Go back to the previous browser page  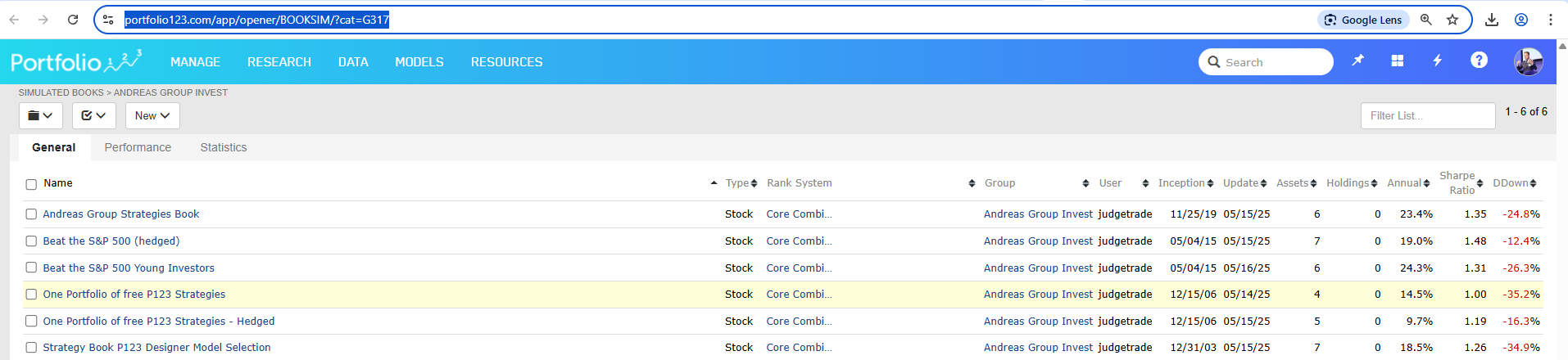[14, 20]
